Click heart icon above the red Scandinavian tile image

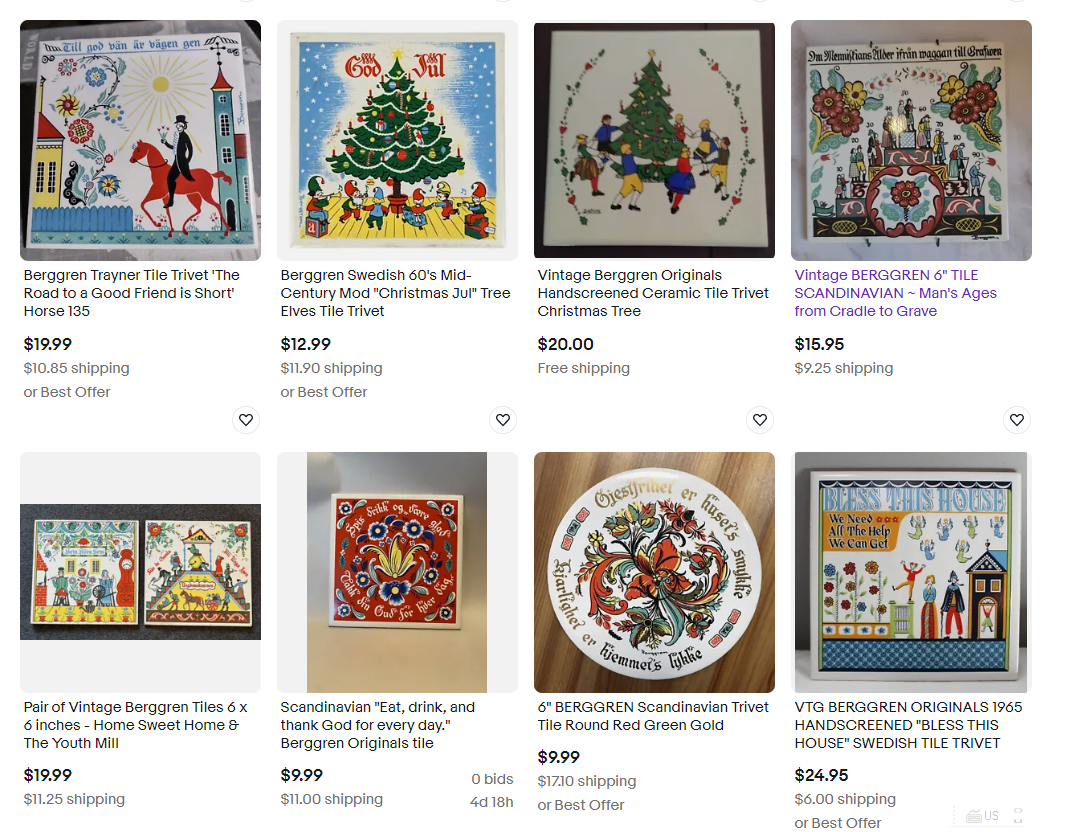click(x=503, y=420)
